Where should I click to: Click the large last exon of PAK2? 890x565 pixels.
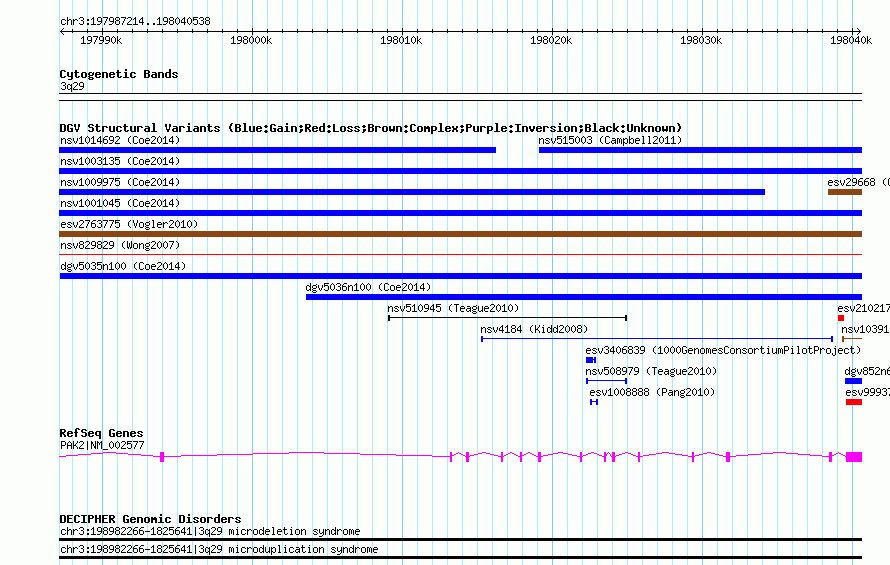coord(854,457)
